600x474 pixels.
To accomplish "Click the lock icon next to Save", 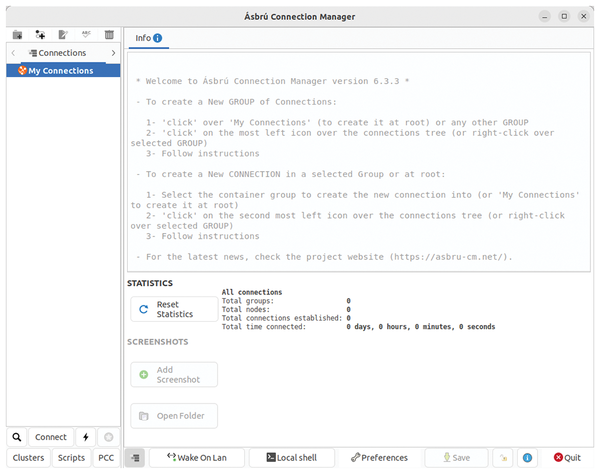I will pyautogui.click(x=504, y=458).
